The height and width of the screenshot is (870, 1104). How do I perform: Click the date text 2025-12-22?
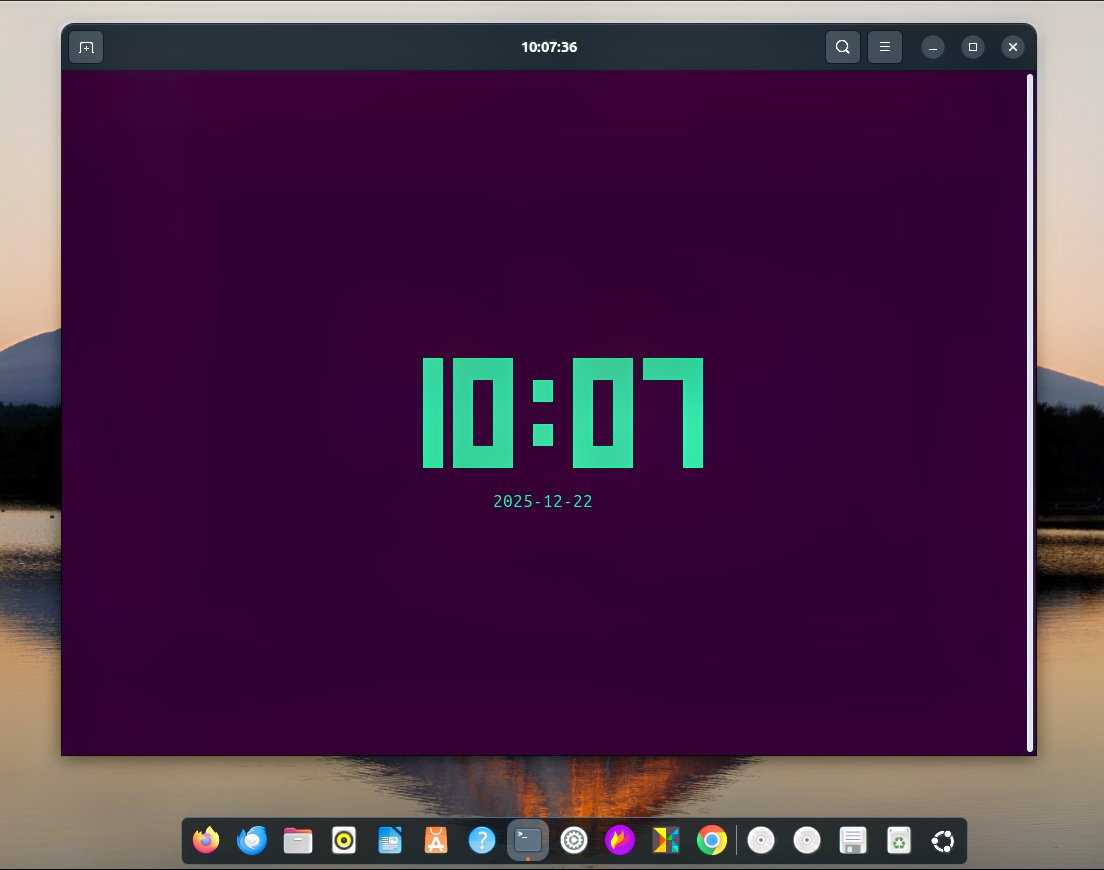(543, 501)
